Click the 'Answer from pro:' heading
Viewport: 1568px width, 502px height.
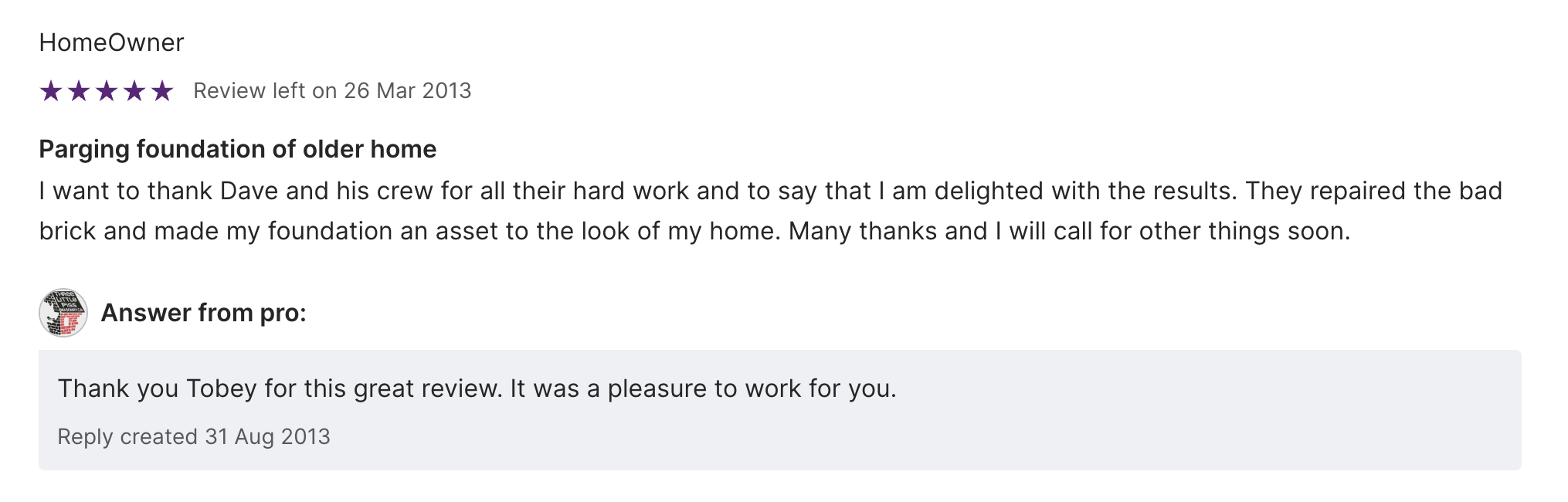[x=203, y=313]
